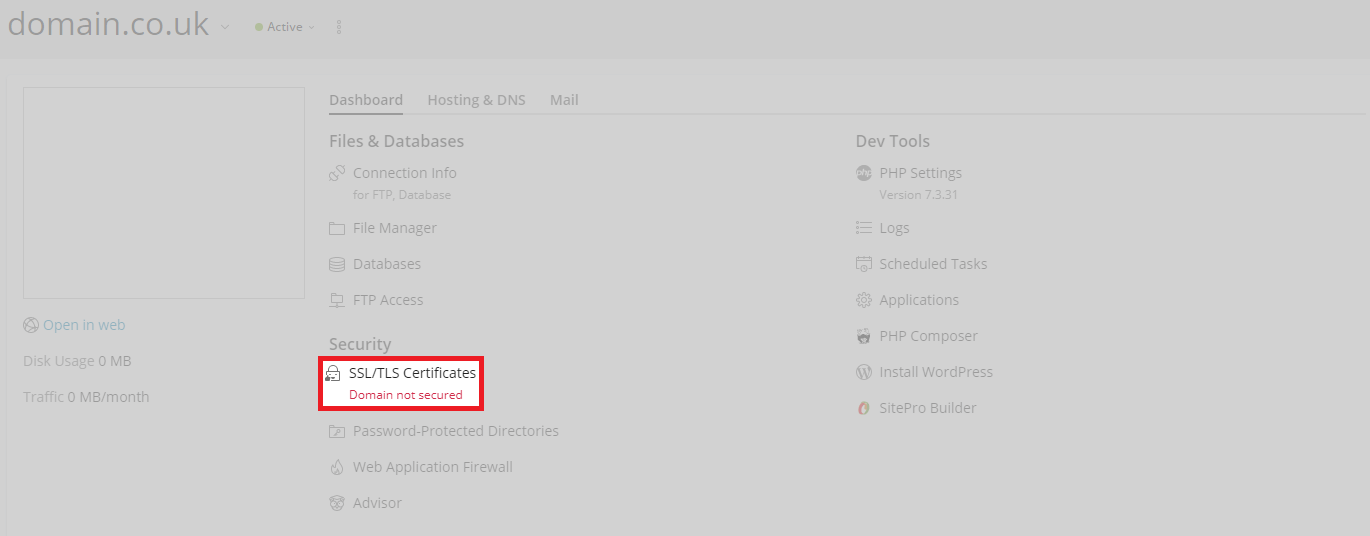Click the Databases stack icon
The height and width of the screenshot is (536, 1370).
(x=337, y=264)
